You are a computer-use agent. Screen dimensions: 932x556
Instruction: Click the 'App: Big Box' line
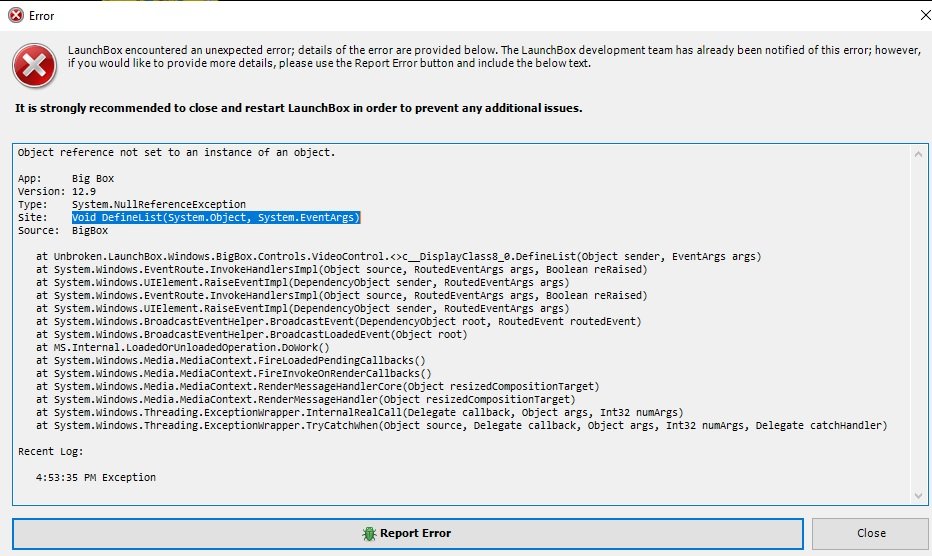pos(66,178)
